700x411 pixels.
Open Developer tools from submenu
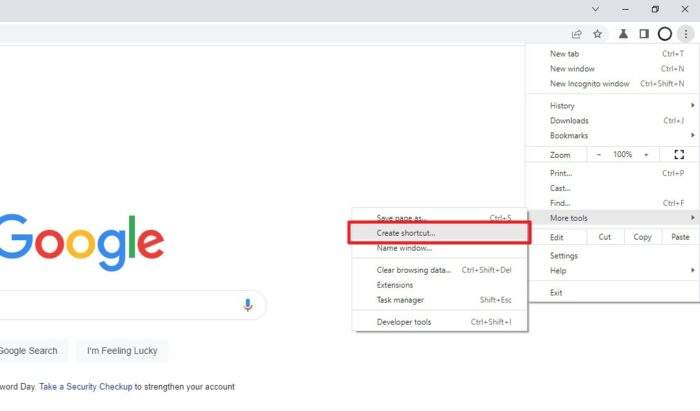[440, 322]
